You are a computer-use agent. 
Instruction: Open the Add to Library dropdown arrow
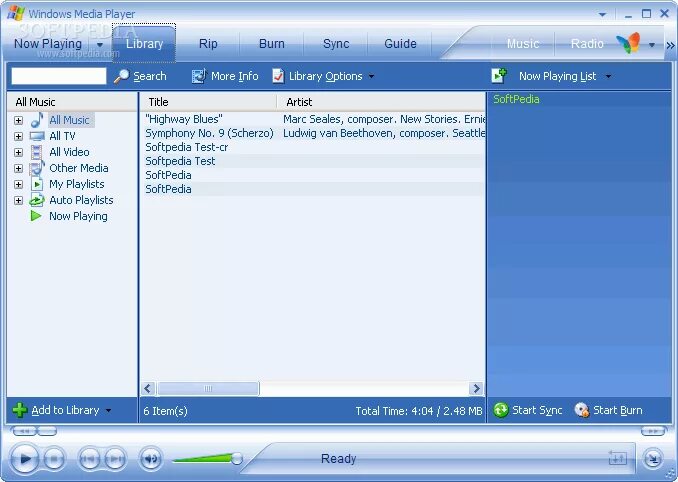[x=109, y=410]
